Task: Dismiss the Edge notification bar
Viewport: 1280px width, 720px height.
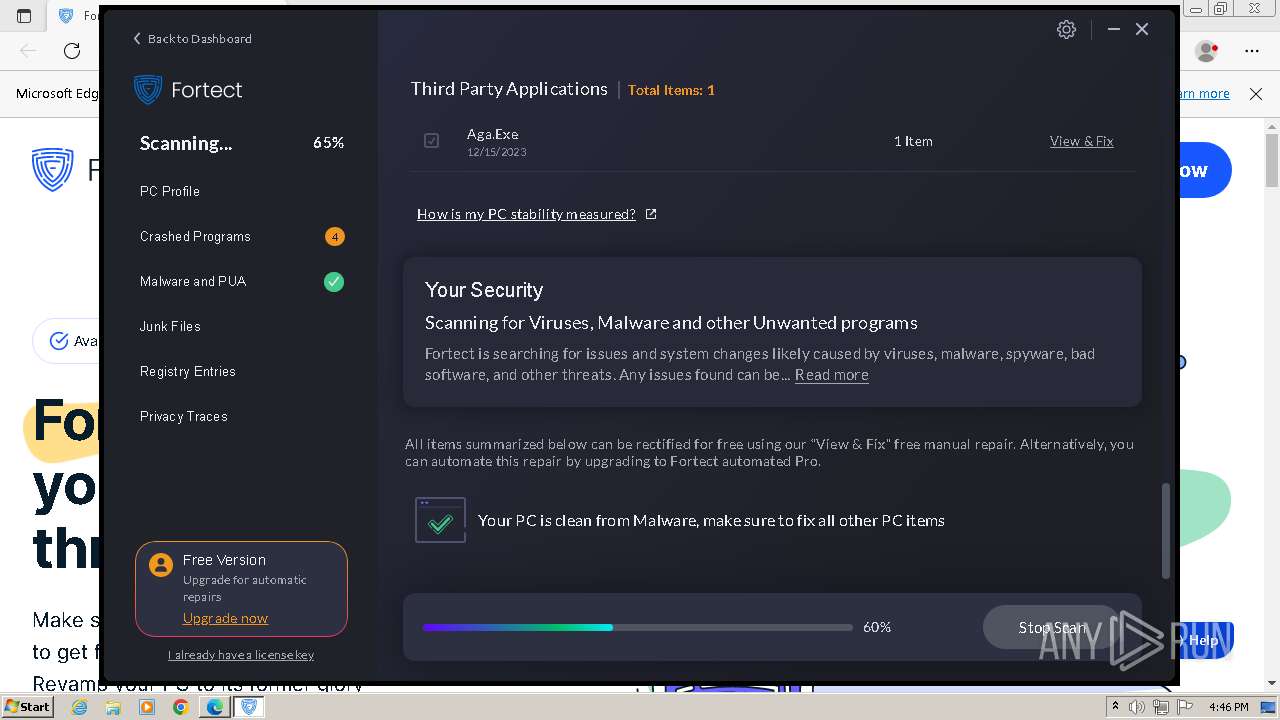Action: click(x=1256, y=94)
